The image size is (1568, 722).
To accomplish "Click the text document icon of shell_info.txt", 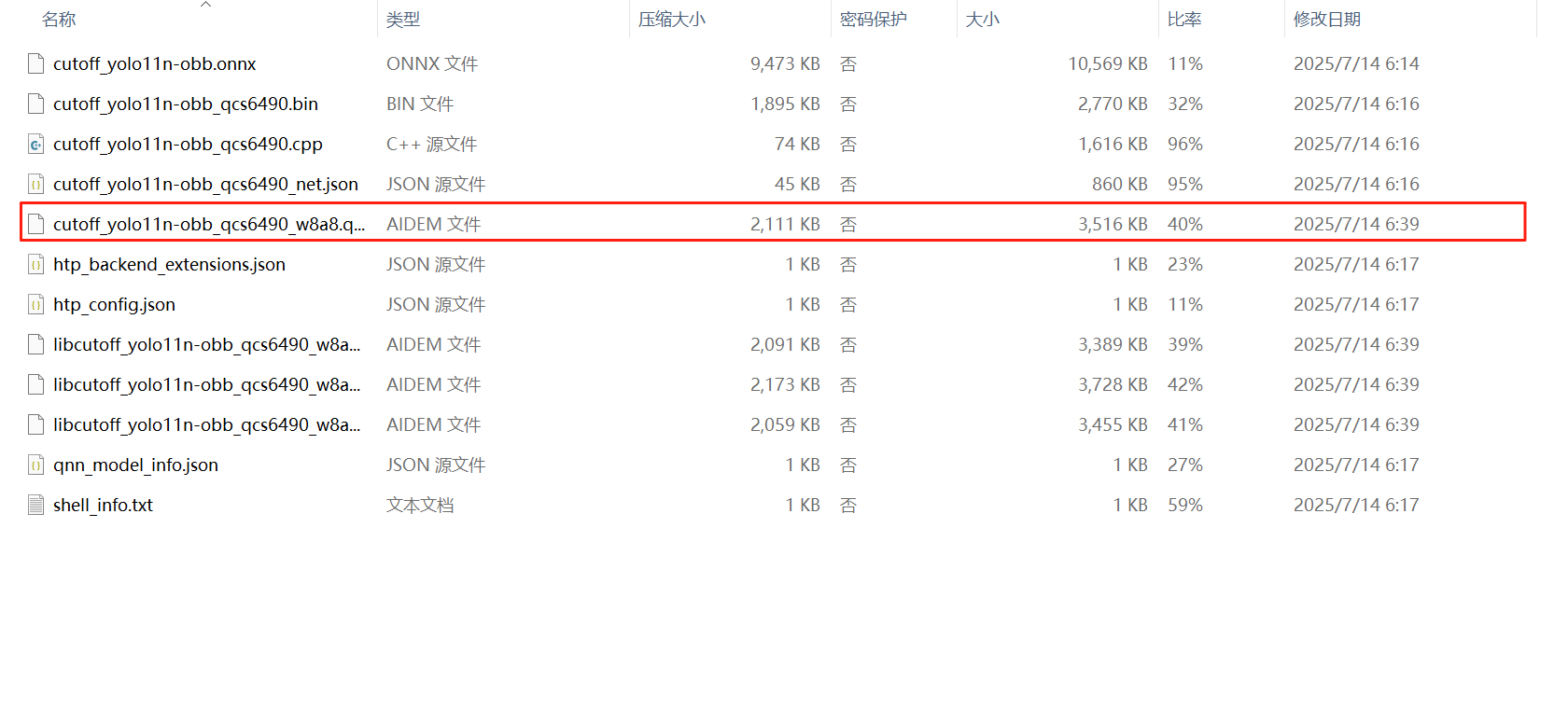I will [35, 505].
